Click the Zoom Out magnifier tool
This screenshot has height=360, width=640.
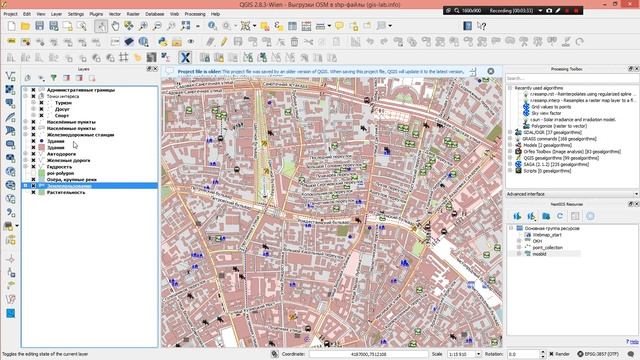click(x=157, y=26)
